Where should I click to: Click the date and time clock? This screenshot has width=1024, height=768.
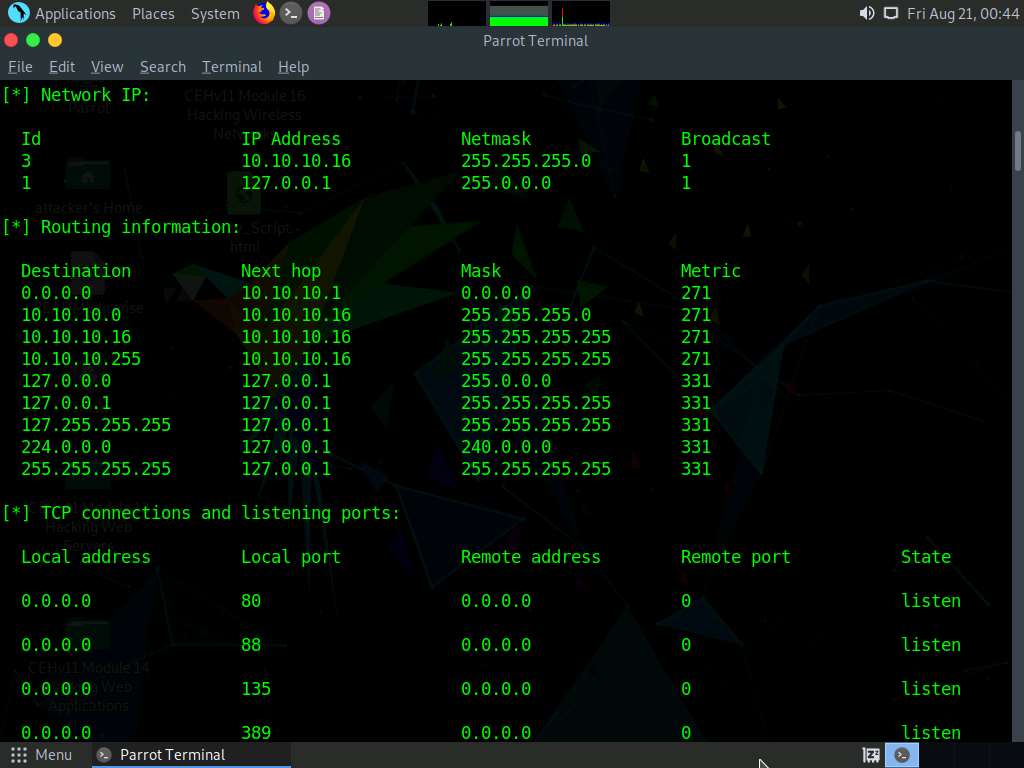963,14
